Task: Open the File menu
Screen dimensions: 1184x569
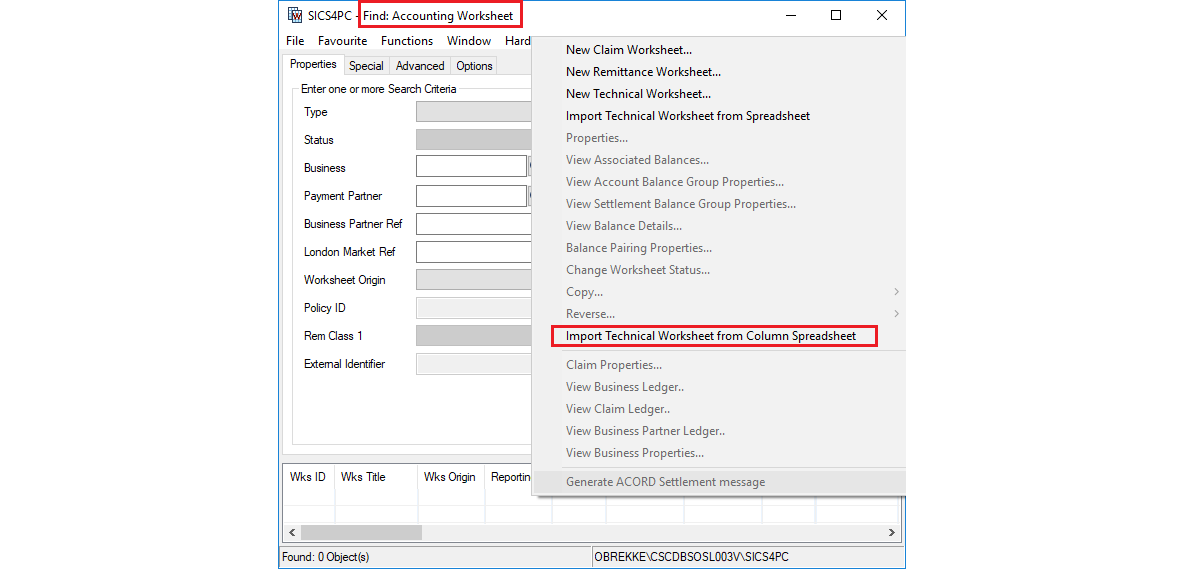Action: [x=295, y=41]
